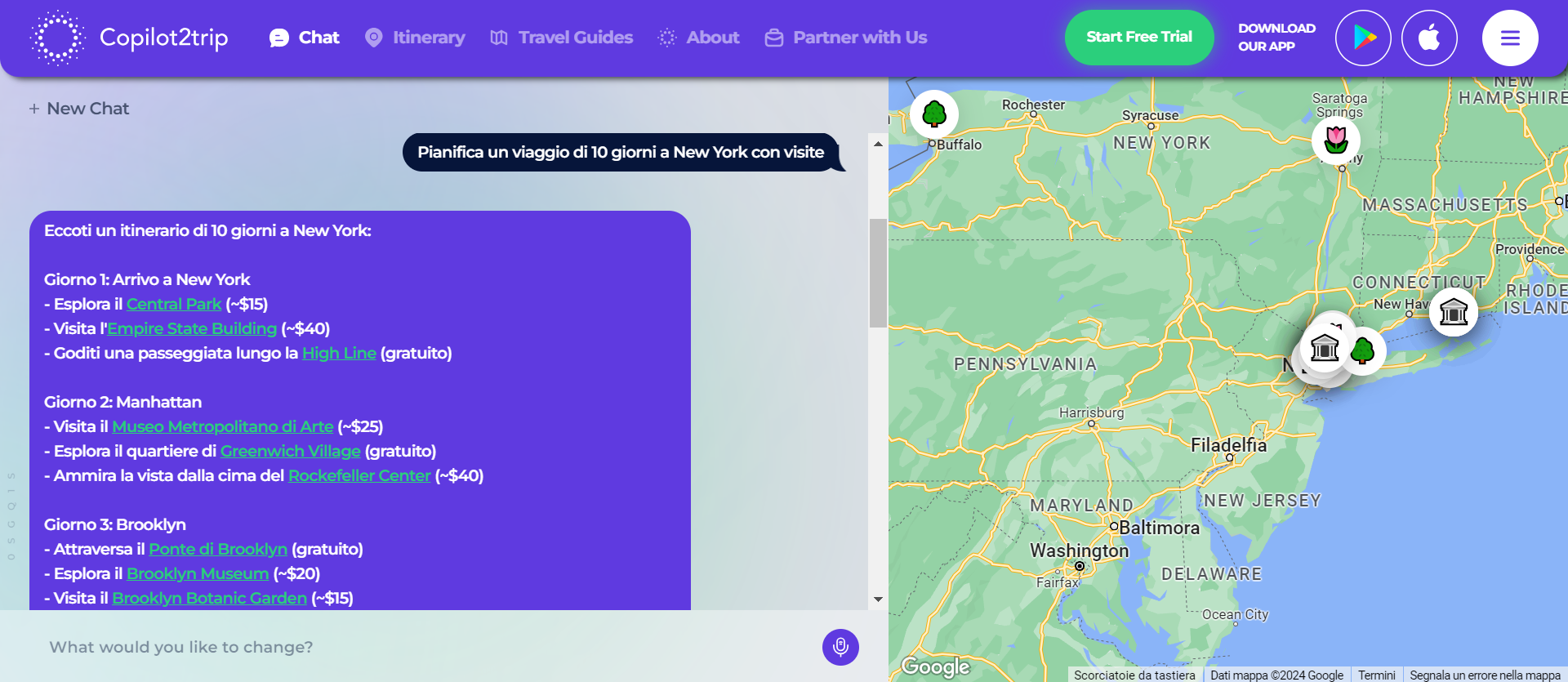1568x682 pixels.
Task: Activate the microphone voice input
Action: (x=840, y=647)
